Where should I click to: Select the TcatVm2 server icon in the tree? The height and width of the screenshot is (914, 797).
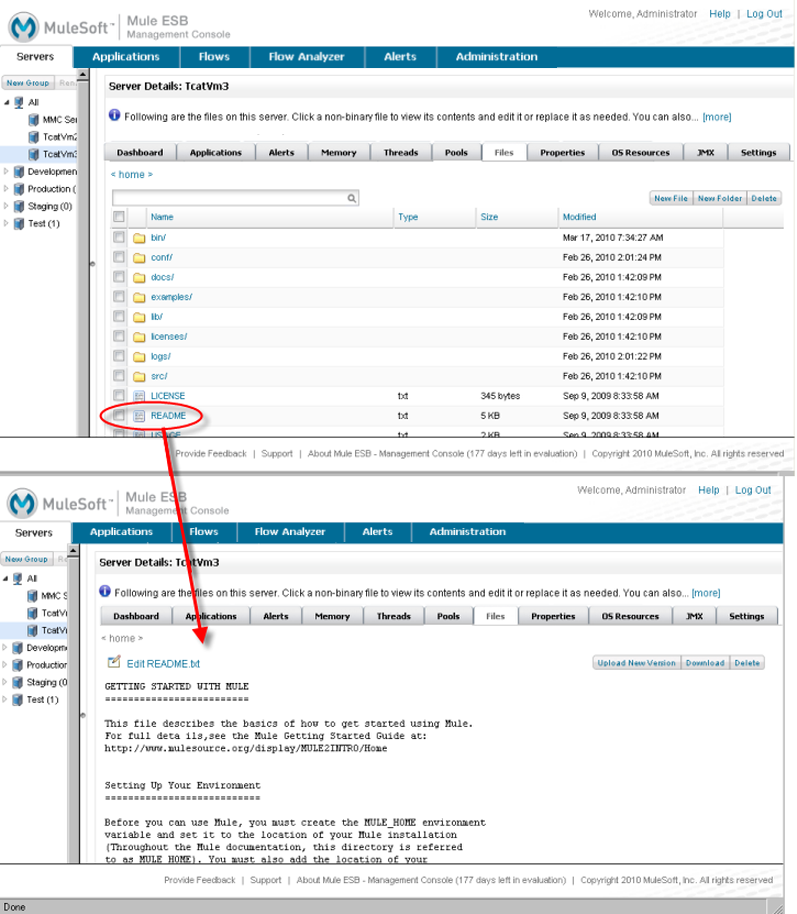(33, 136)
